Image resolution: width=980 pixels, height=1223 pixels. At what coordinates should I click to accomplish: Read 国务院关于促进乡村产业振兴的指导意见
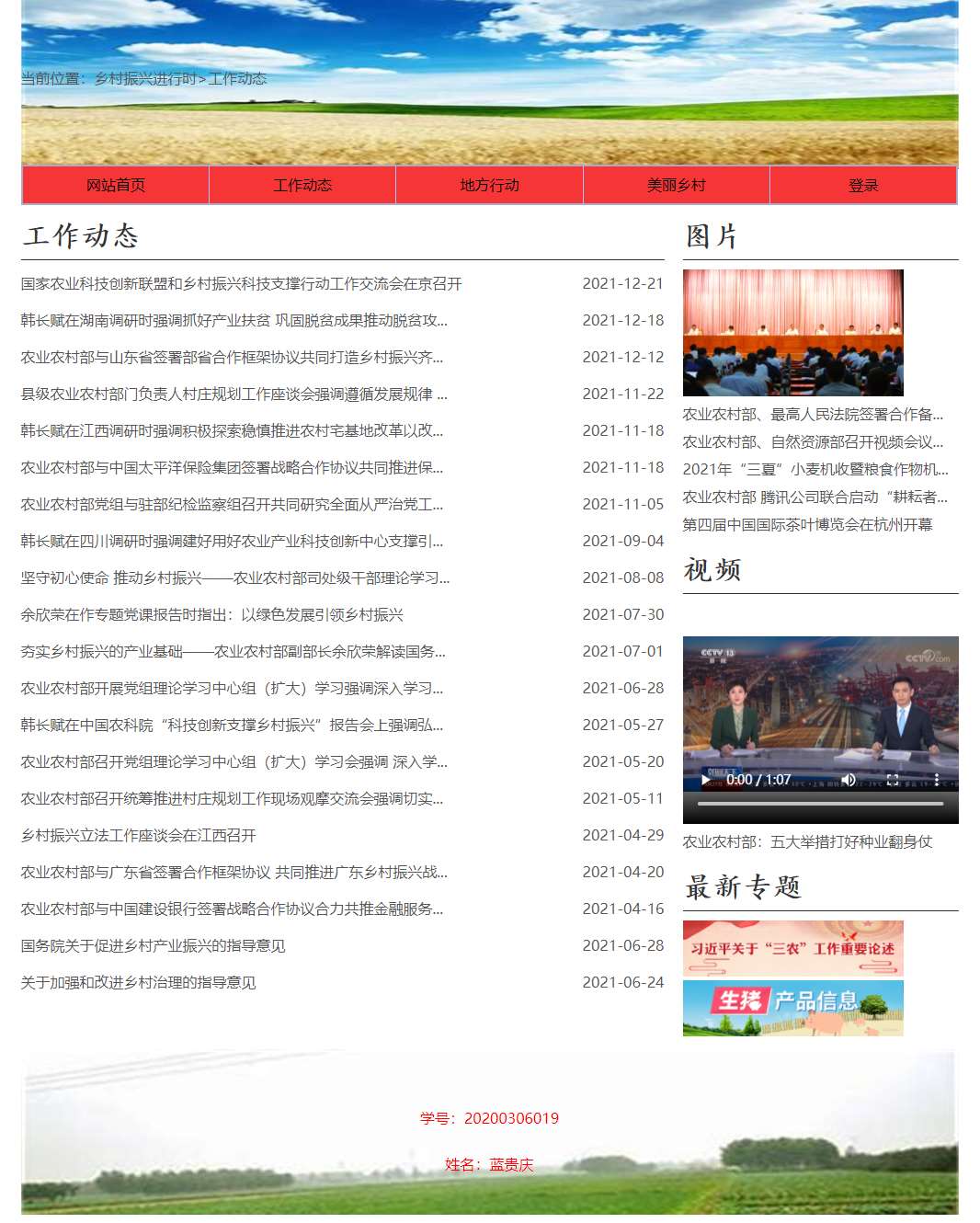tap(154, 946)
